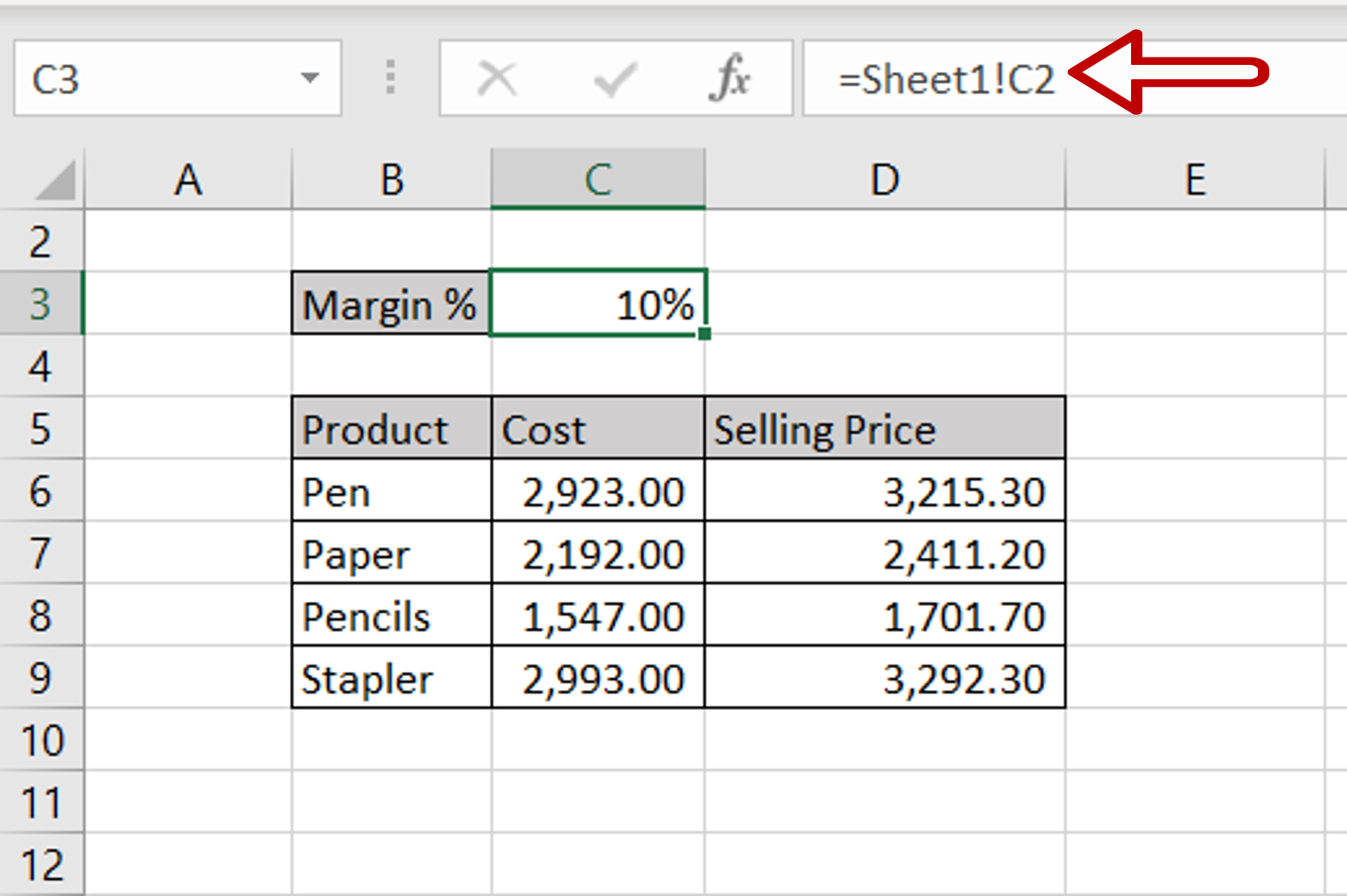Select the cell showing 10%
This screenshot has height=896, width=1347.
point(598,303)
